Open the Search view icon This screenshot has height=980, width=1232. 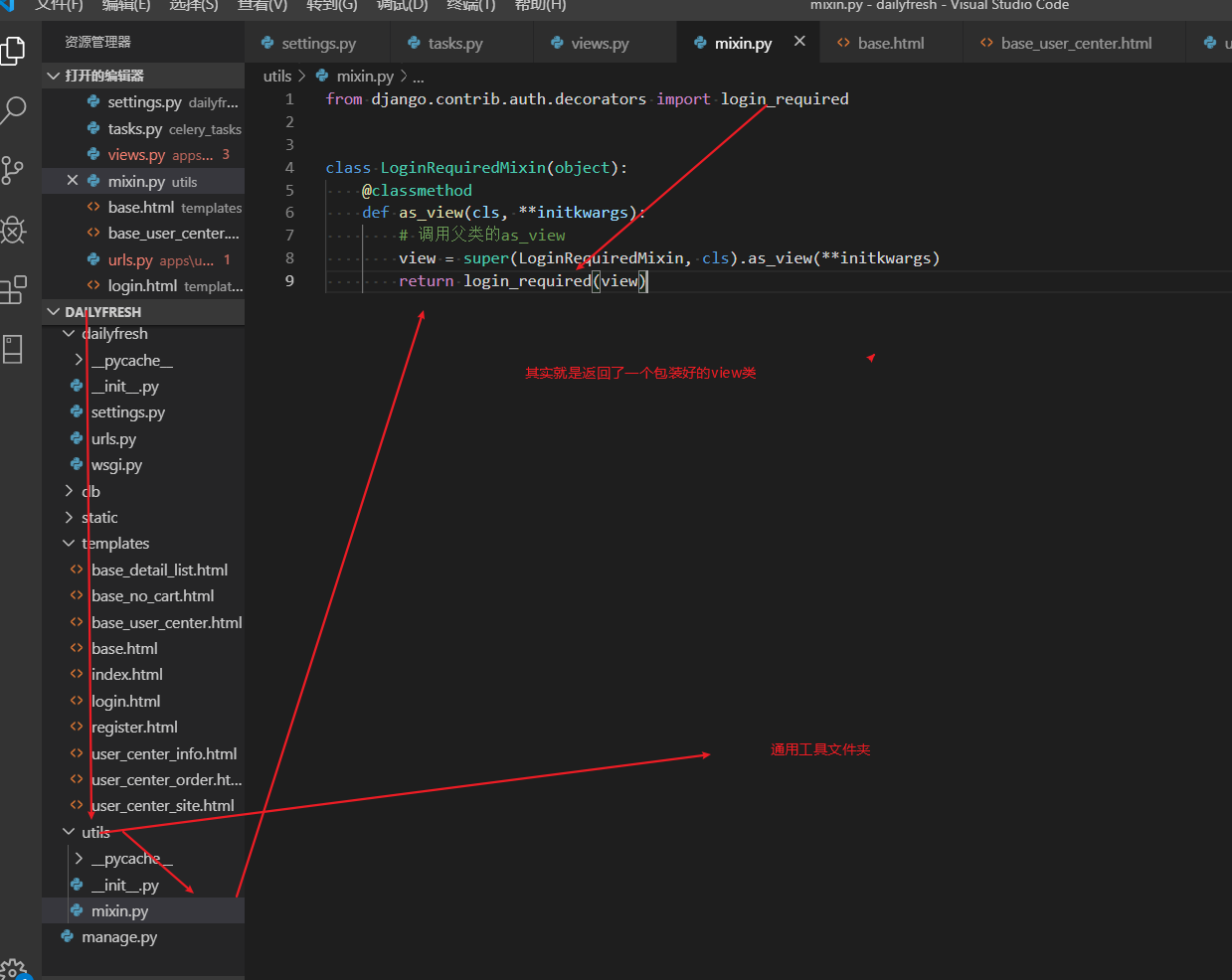(x=14, y=110)
